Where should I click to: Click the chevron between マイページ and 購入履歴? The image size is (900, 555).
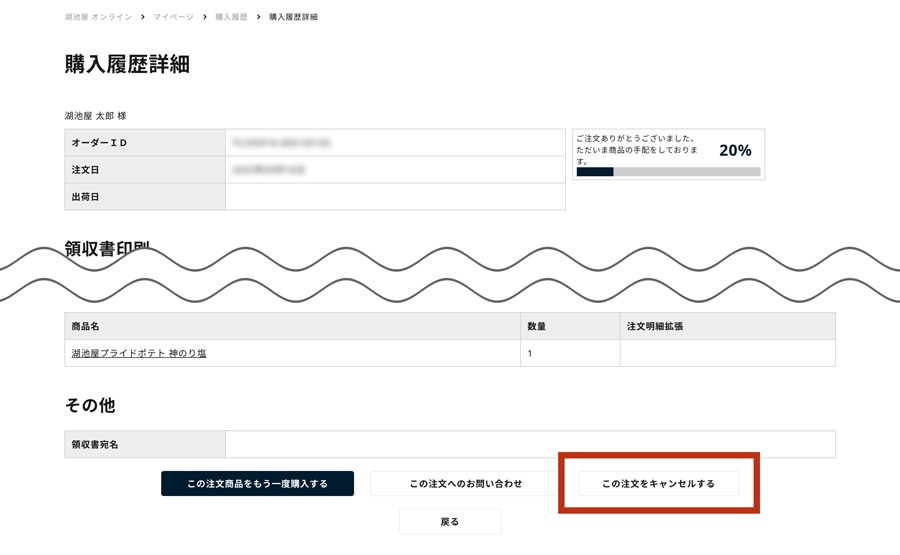(205, 17)
